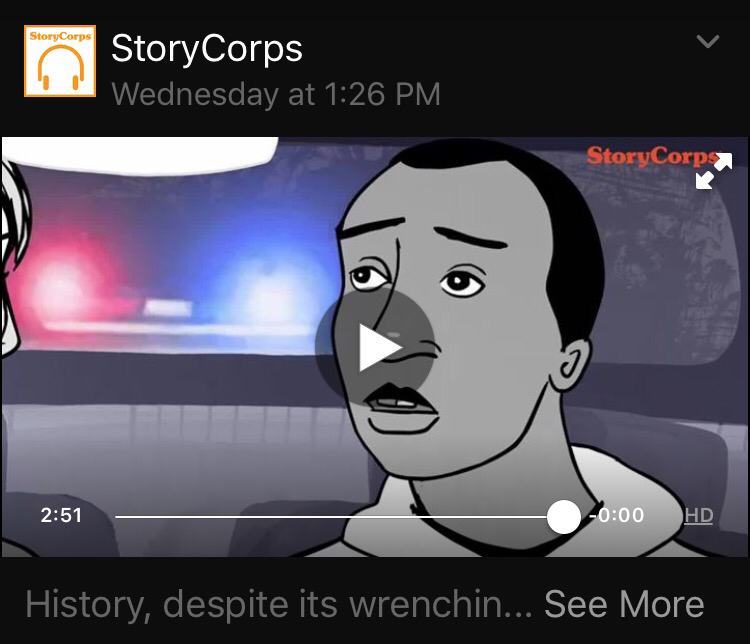Screen dimensions: 750x644
Task: Click the video progress slider knob
Action: (x=564, y=517)
